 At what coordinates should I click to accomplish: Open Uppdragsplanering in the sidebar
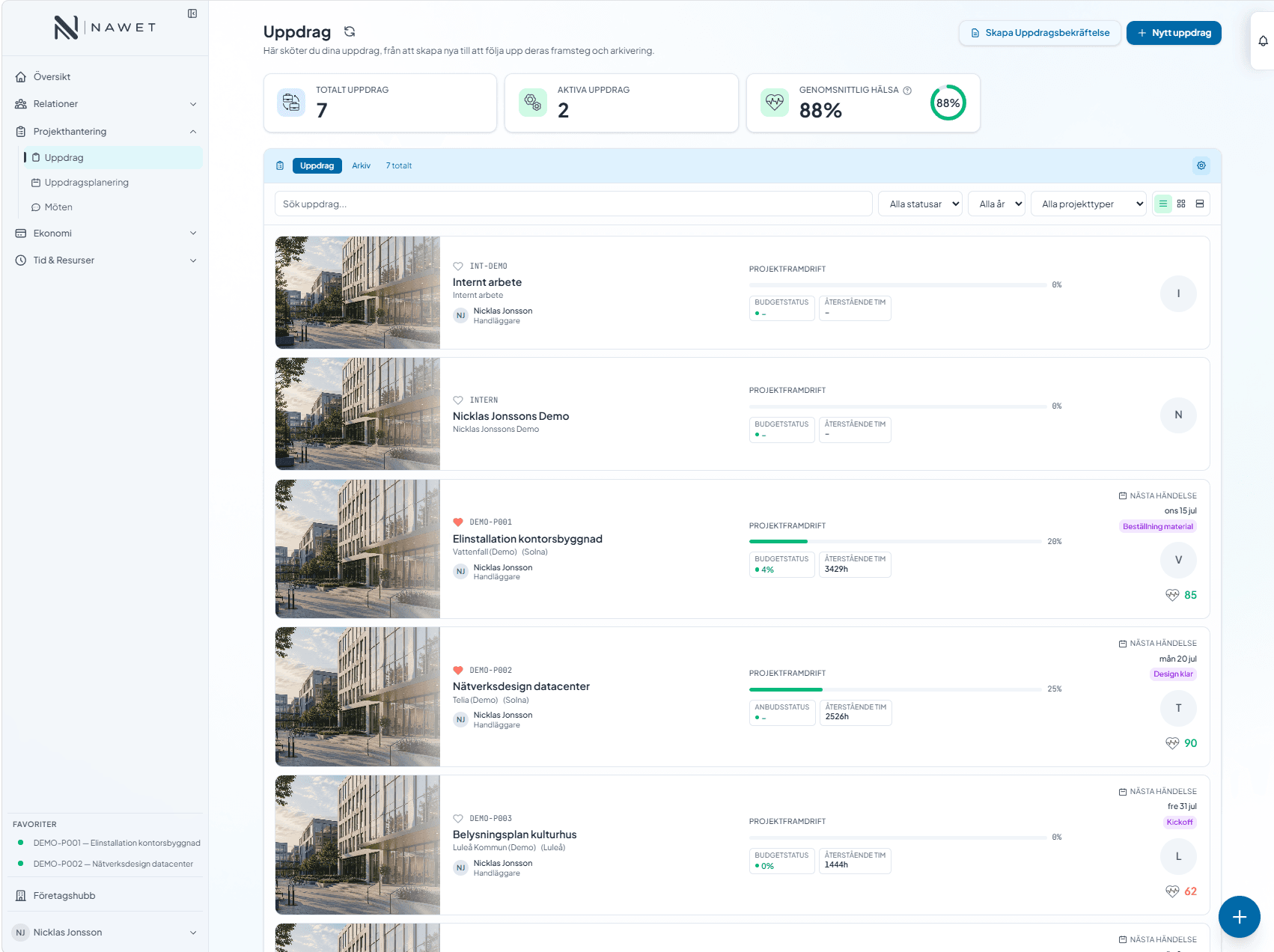pyautogui.click(x=112, y=183)
